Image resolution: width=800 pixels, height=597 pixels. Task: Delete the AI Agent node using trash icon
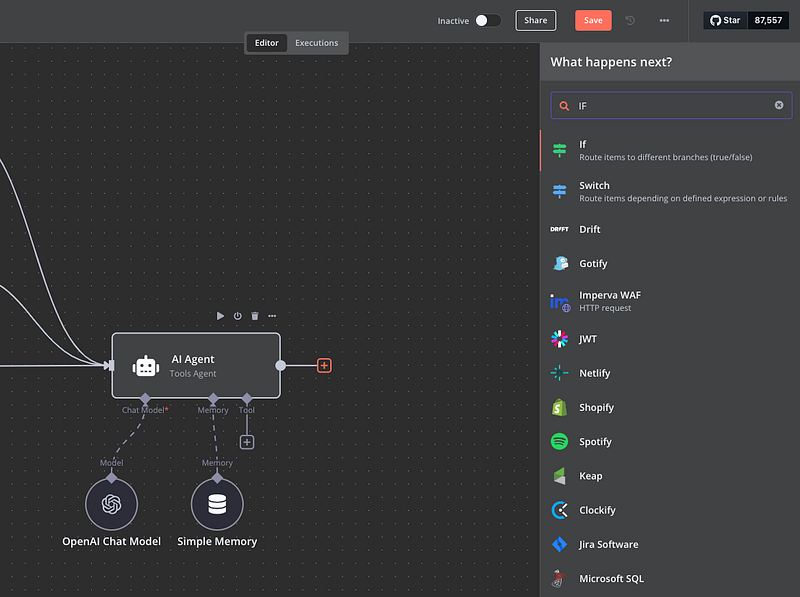[255, 316]
